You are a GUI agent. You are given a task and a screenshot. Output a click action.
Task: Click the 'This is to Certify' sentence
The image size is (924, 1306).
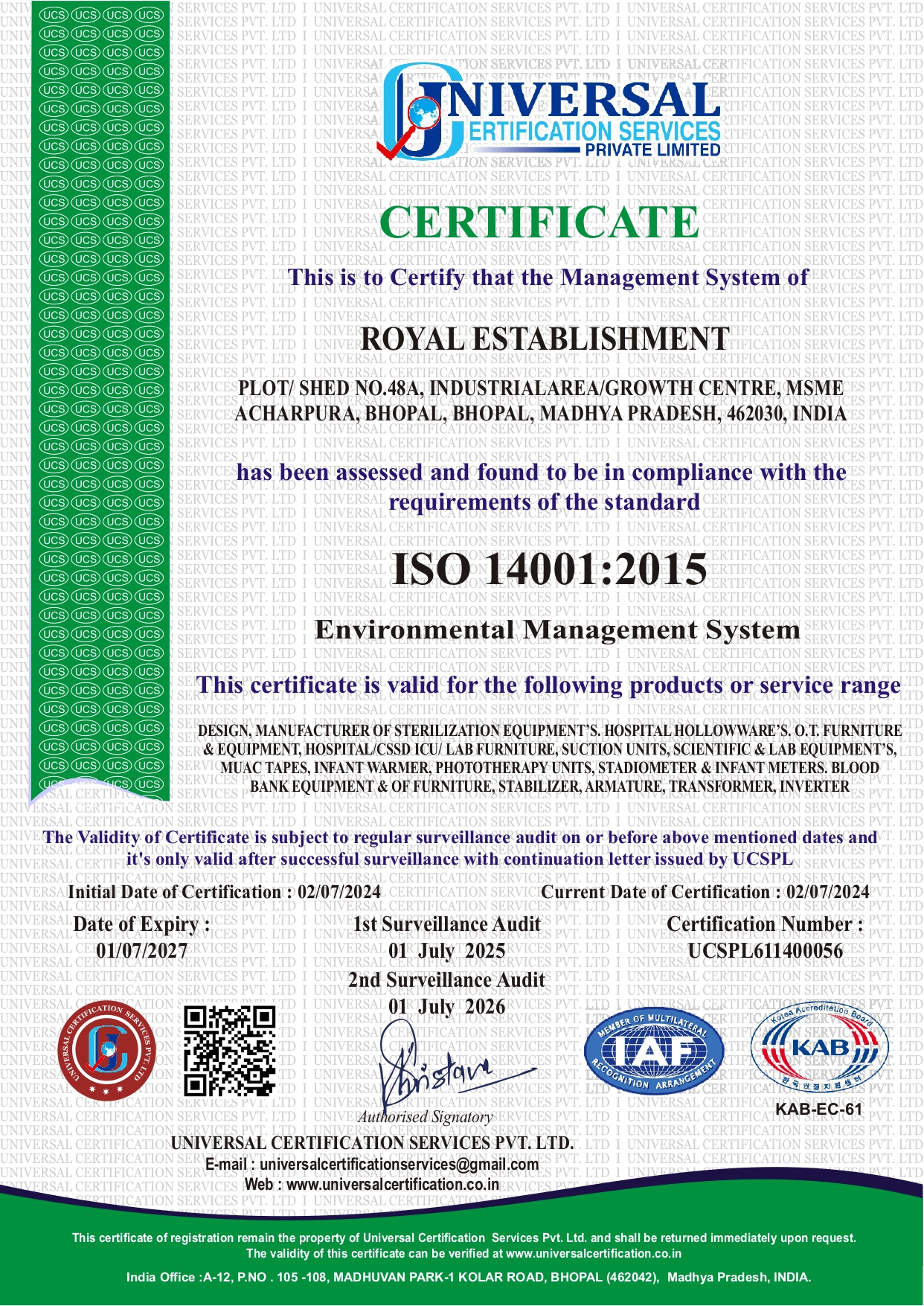[x=548, y=278]
